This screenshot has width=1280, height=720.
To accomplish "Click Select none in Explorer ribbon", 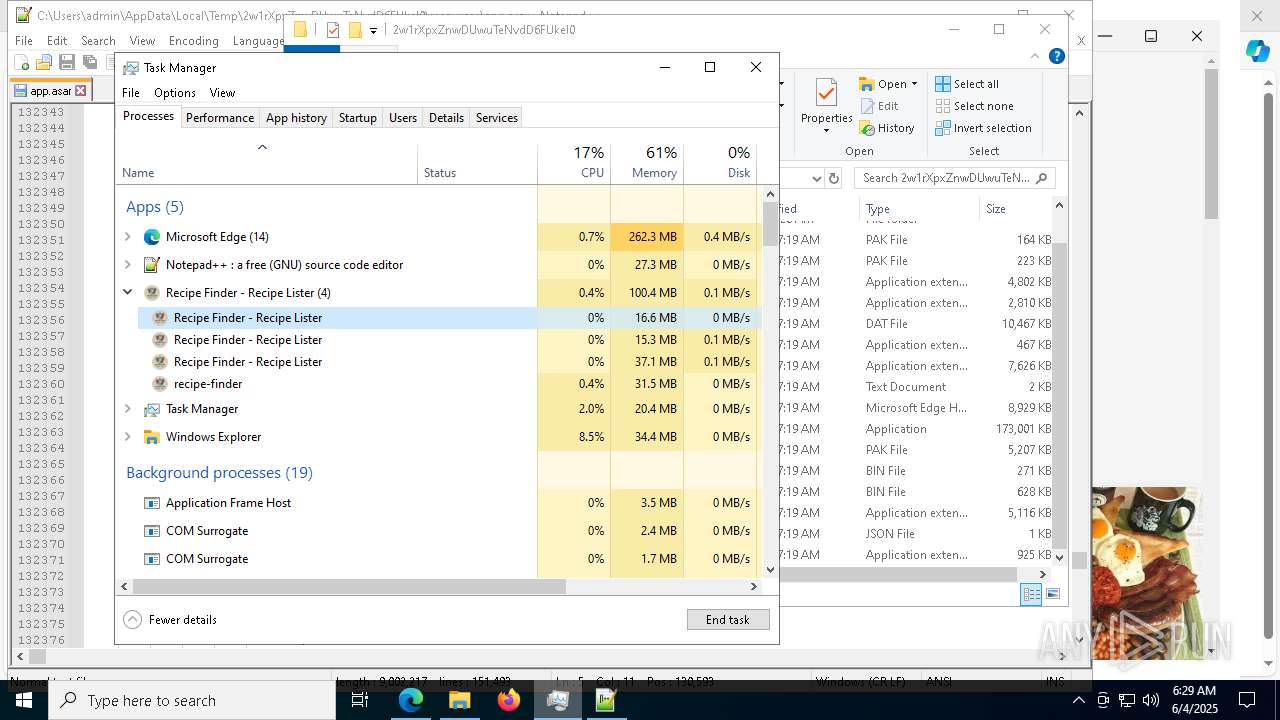I will tap(974, 106).
